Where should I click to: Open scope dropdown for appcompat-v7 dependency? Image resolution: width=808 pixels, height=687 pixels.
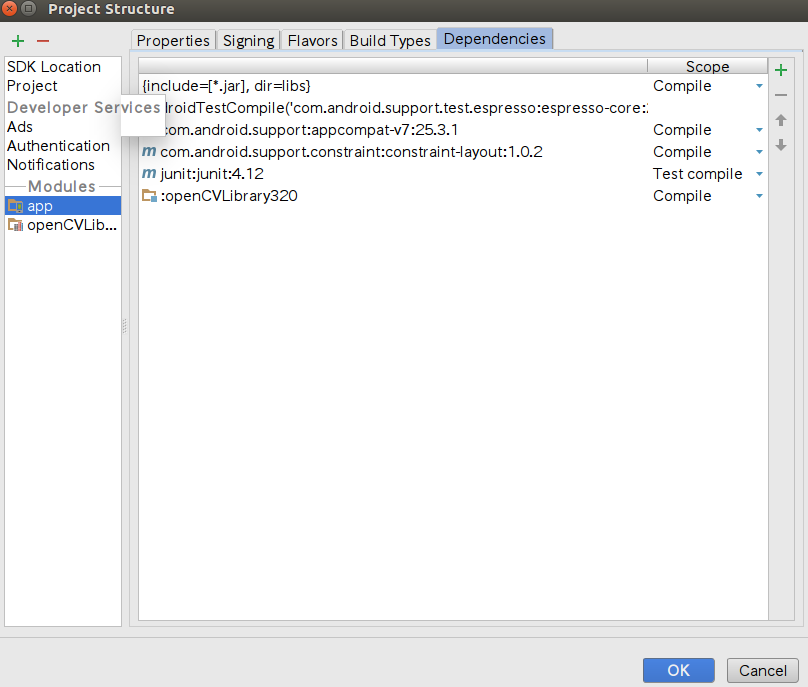coord(759,130)
